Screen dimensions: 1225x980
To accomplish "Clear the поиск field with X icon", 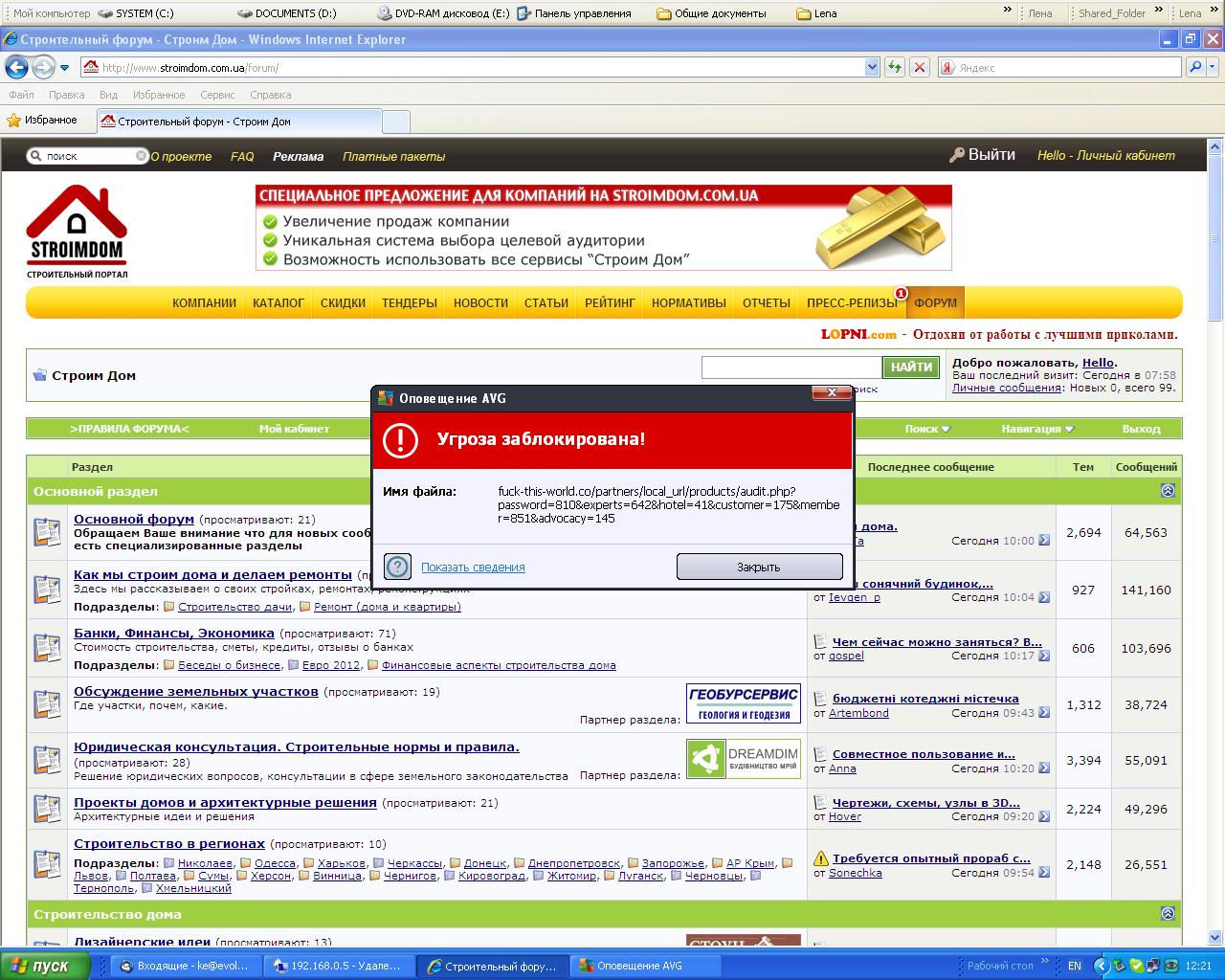I will coord(141,155).
